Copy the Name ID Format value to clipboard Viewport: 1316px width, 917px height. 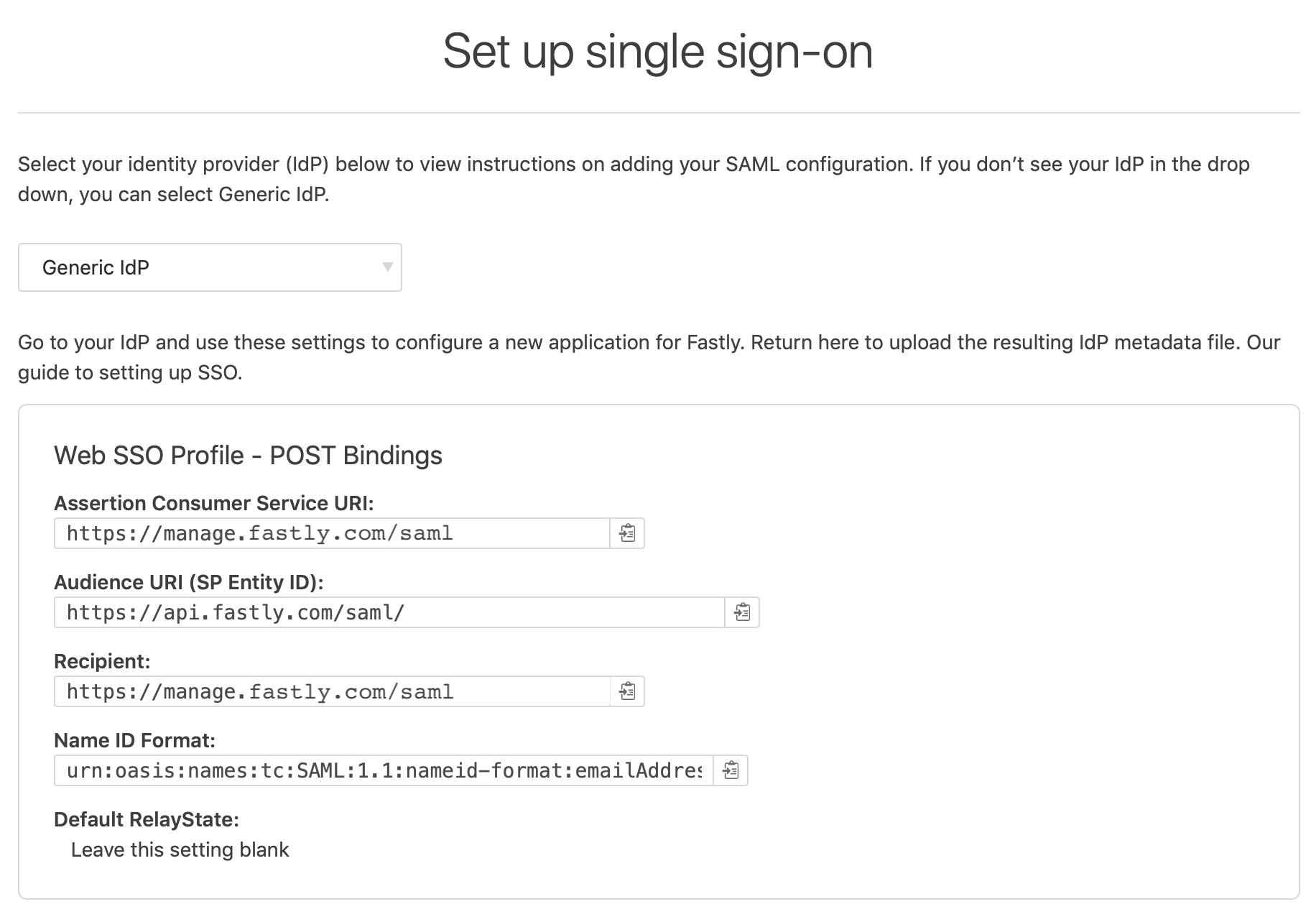tap(731, 770)
